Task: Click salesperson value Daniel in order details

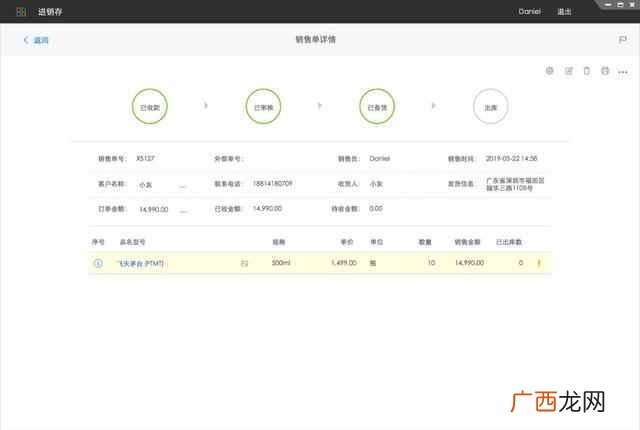Action: point(380,158)
